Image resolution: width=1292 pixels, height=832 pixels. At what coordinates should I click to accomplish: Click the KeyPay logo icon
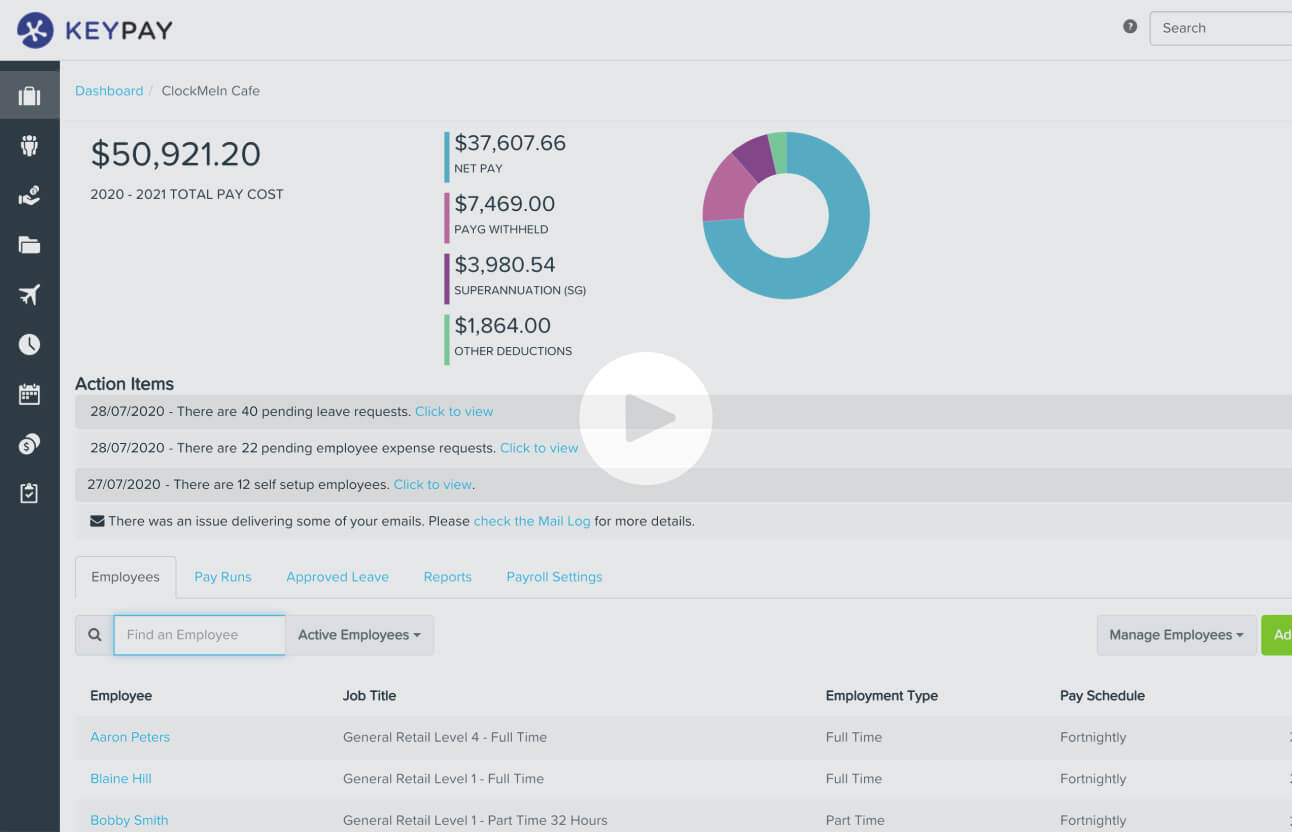(35, 30)
